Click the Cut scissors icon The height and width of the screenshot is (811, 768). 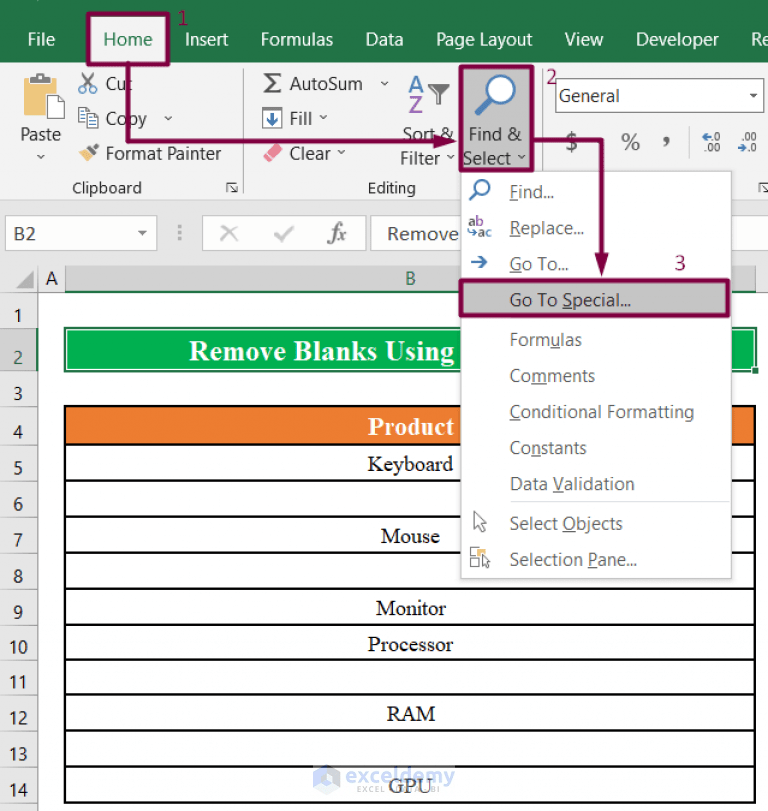pos(87,83)
